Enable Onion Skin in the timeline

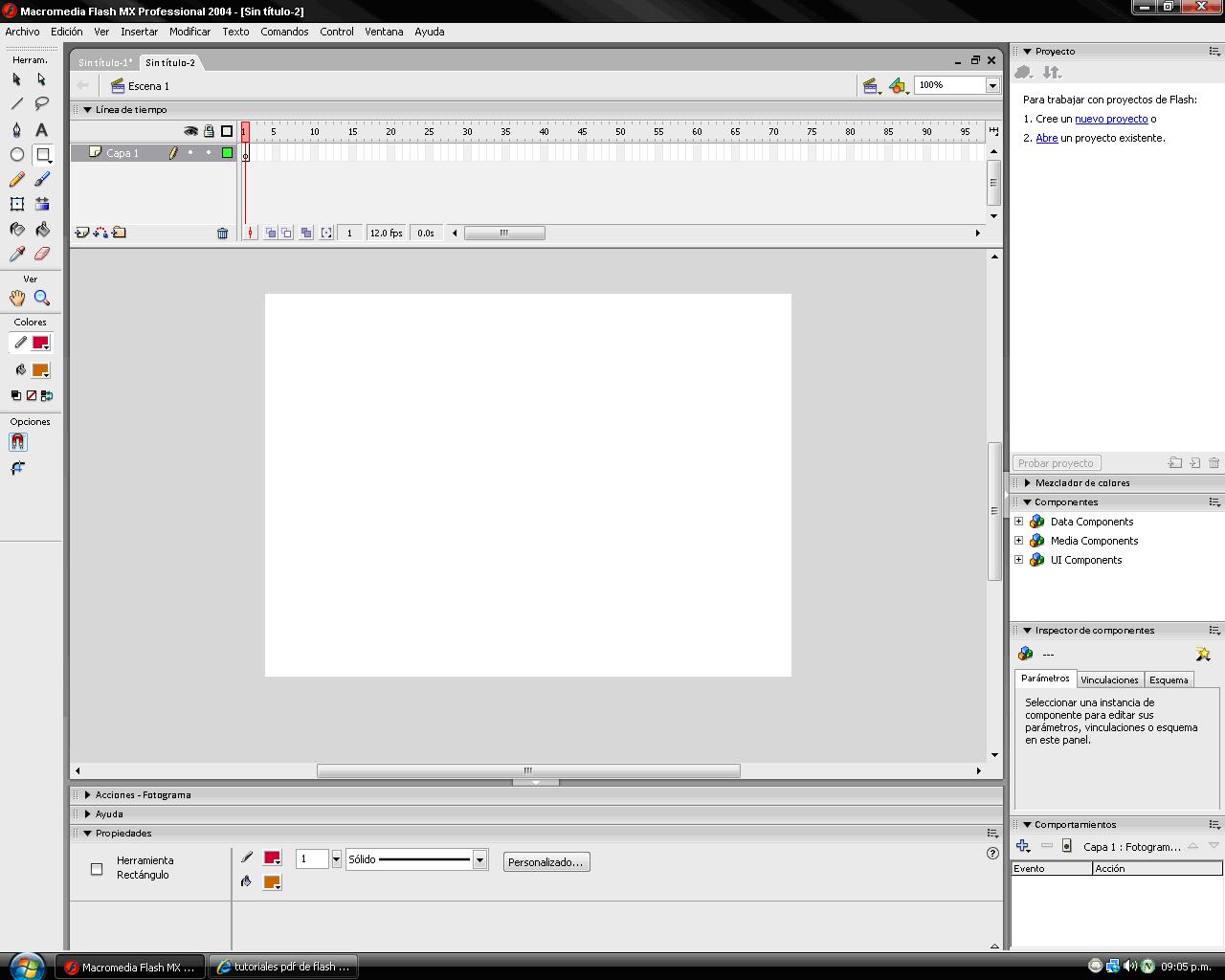coord(271,232)
